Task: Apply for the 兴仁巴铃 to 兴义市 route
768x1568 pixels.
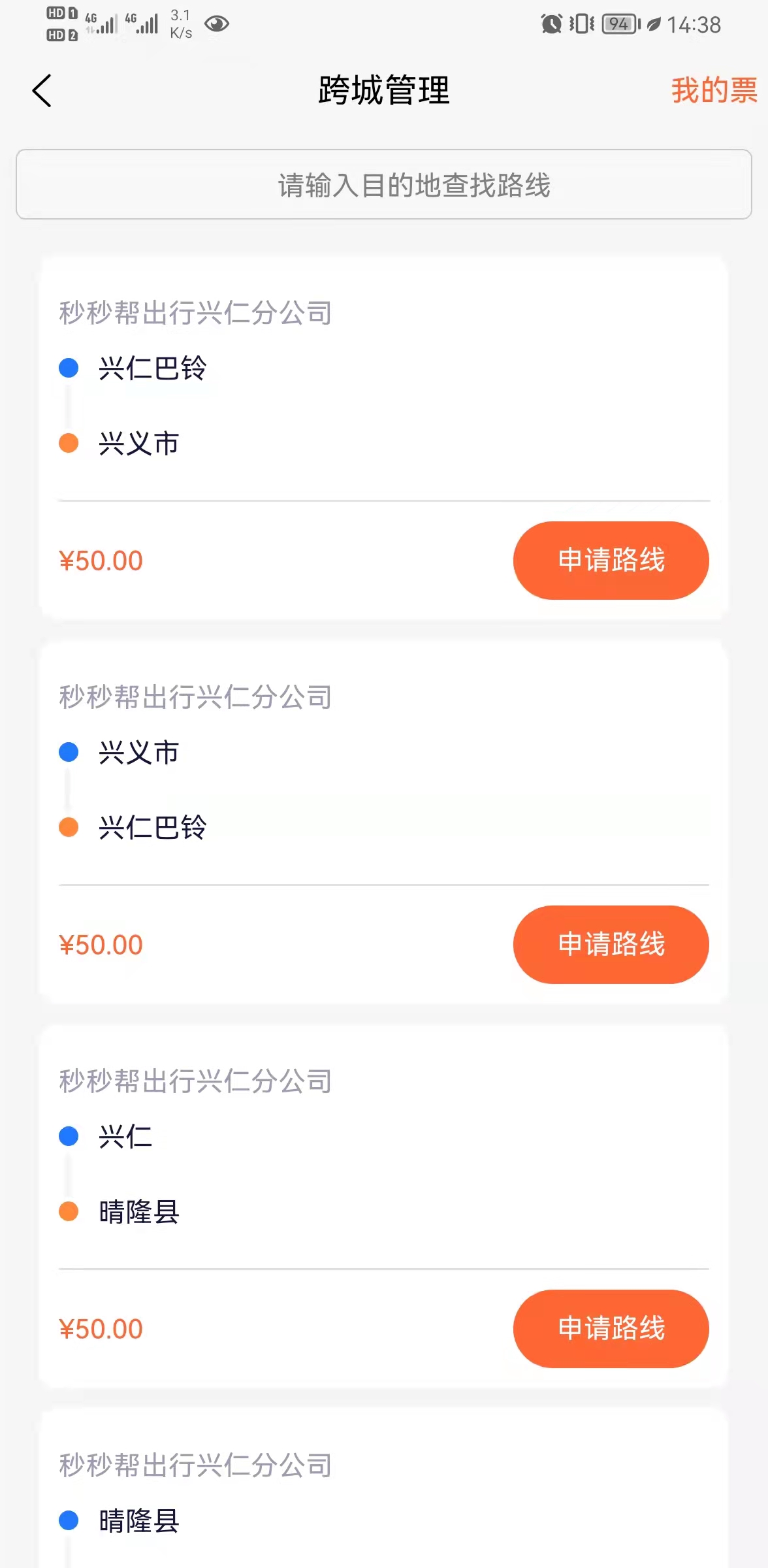Action: click(611, 561)
